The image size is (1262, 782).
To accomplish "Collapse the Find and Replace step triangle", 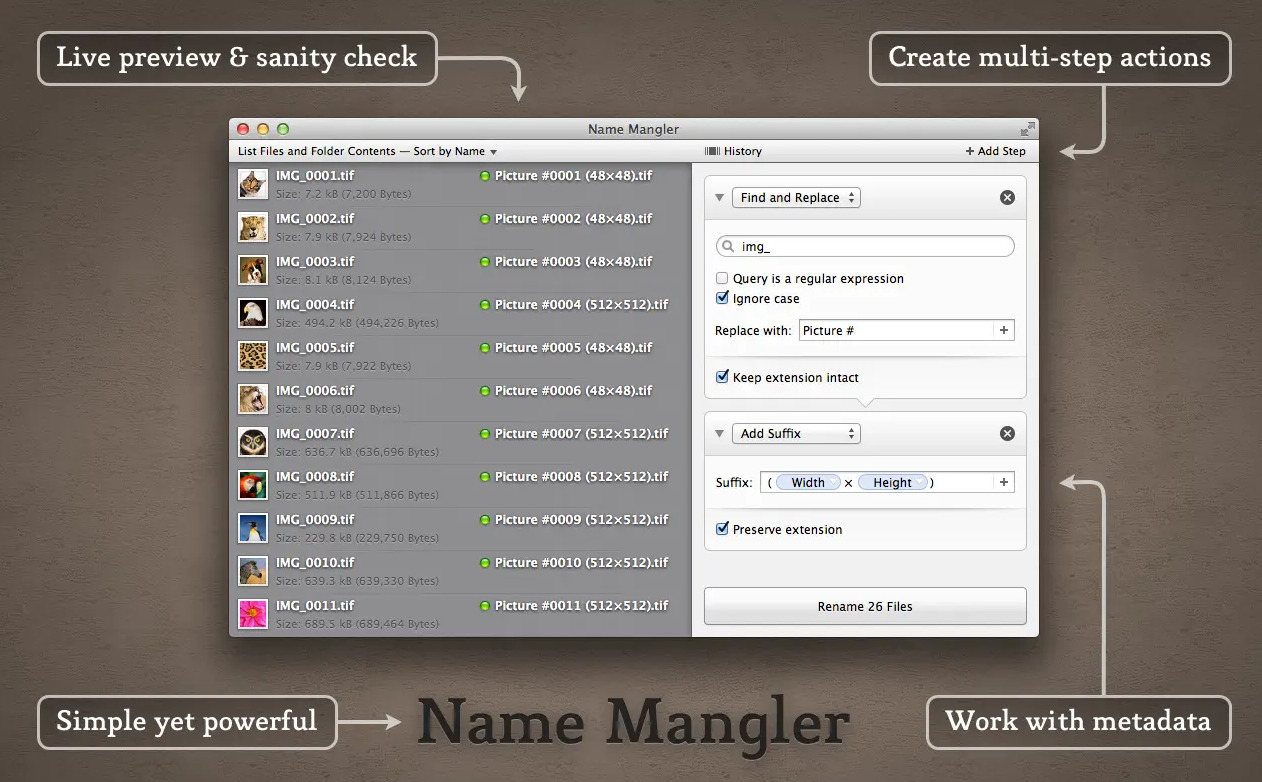I will point(719,198).
